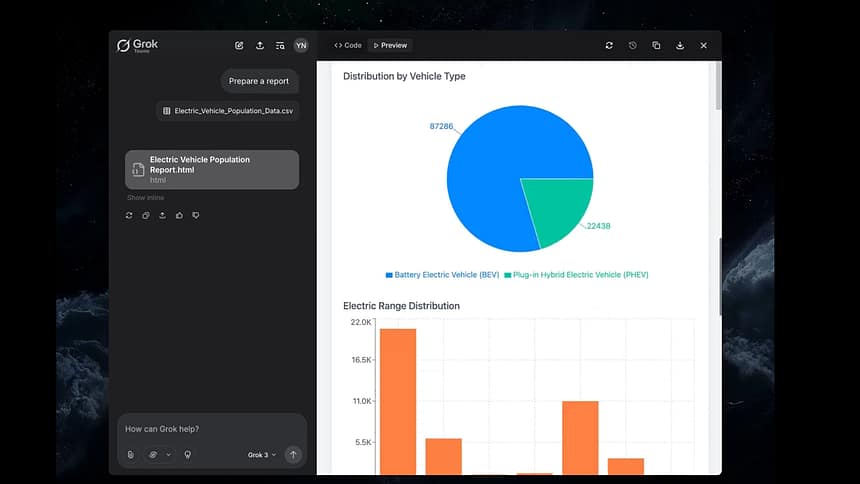Like the response with thumbs up
This screenshot has height=484, width=860.
(179, 215)
